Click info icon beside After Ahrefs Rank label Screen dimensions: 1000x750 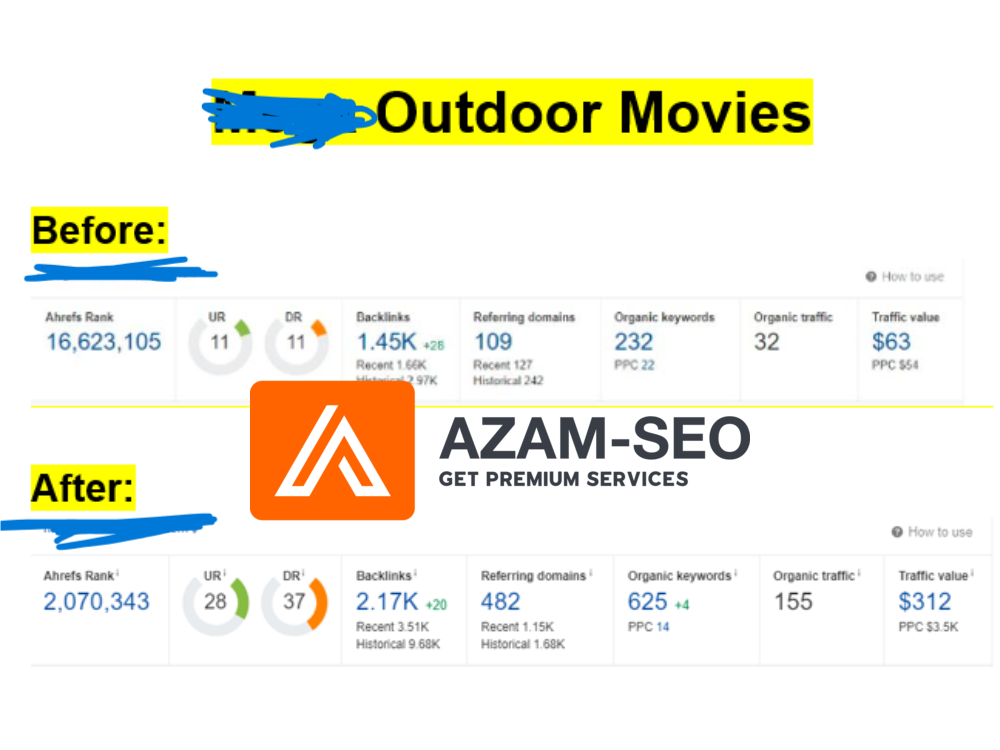click(x=118, y=574)
